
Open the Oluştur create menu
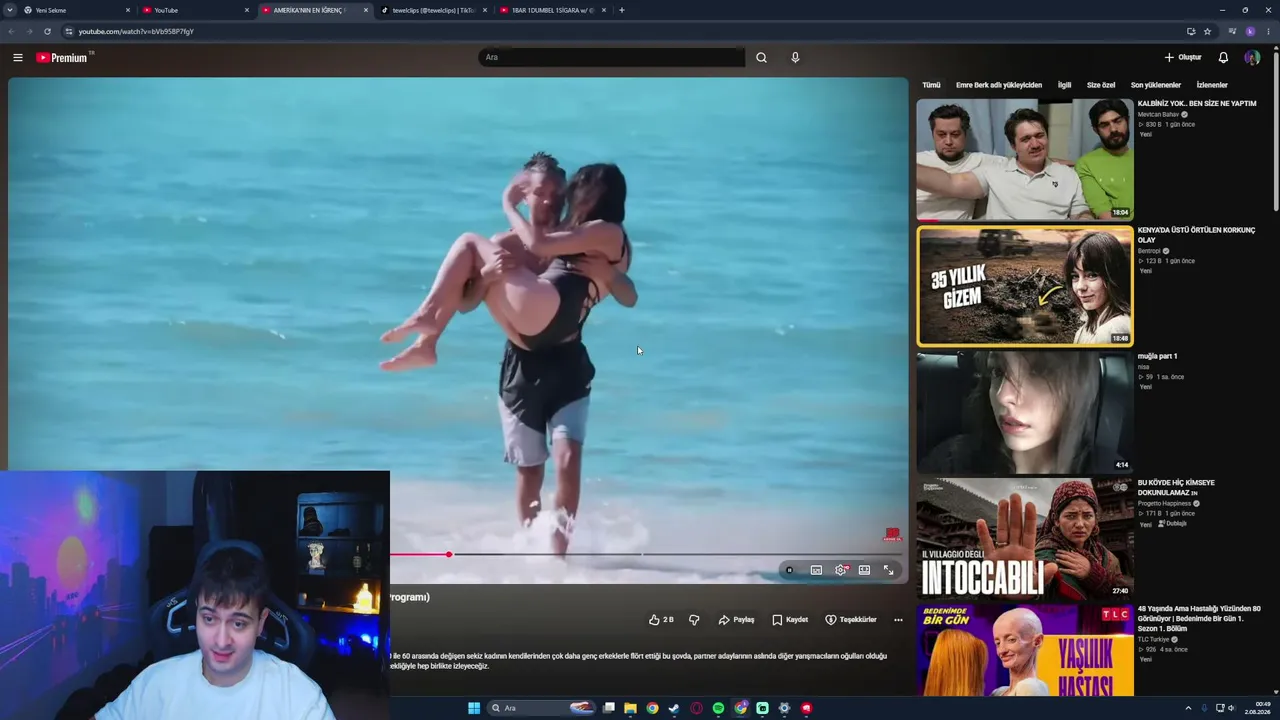1183,58
